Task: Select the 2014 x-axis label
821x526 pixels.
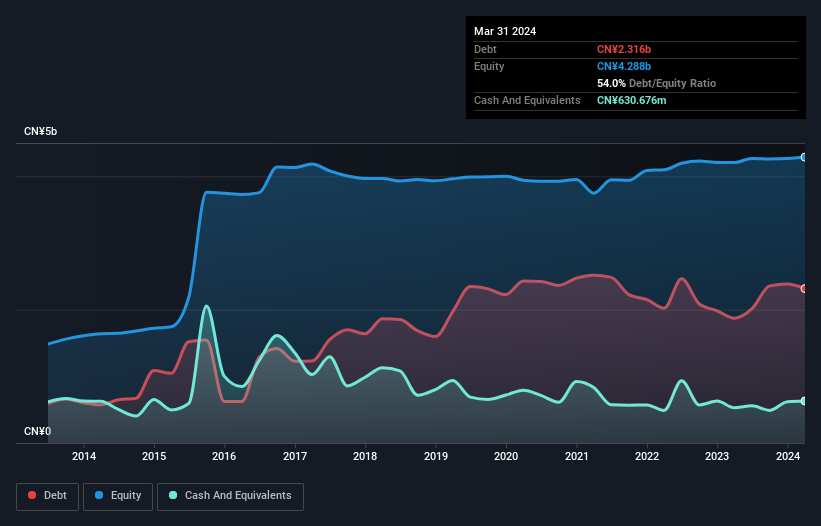Action: [84, 456]
